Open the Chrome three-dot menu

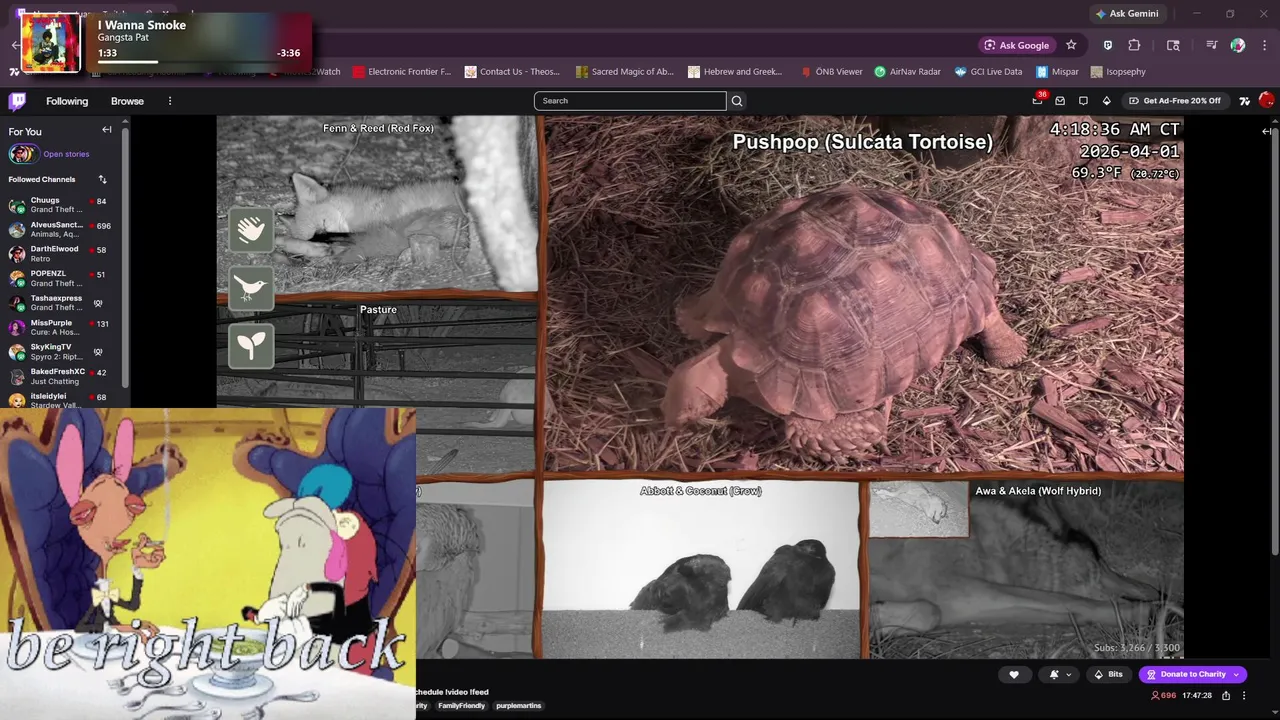(1265, 45)
